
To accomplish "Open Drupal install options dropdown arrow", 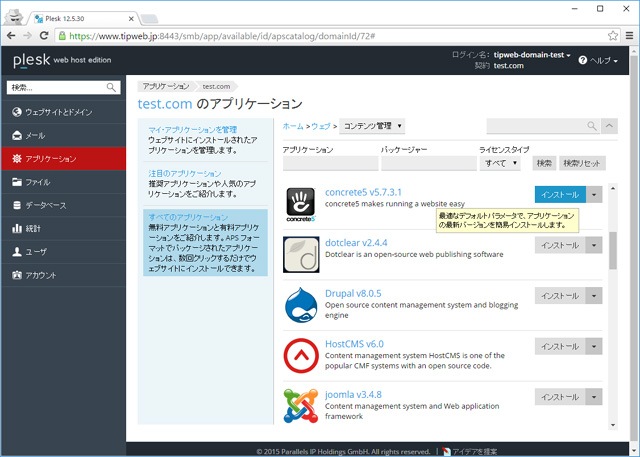I will [594, 296].
